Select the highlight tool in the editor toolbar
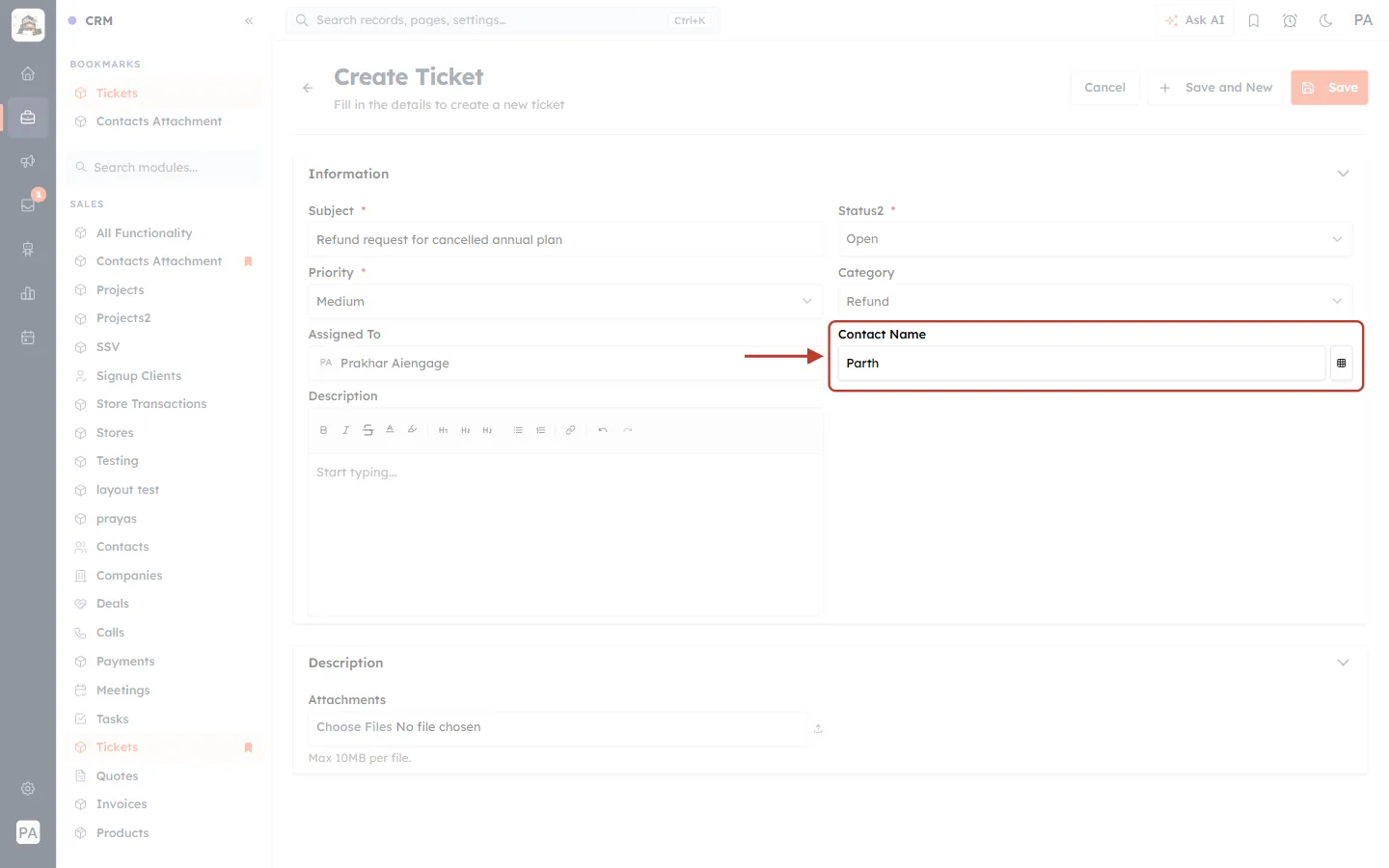Screen dimensions: 1389x868 [412, 430]
